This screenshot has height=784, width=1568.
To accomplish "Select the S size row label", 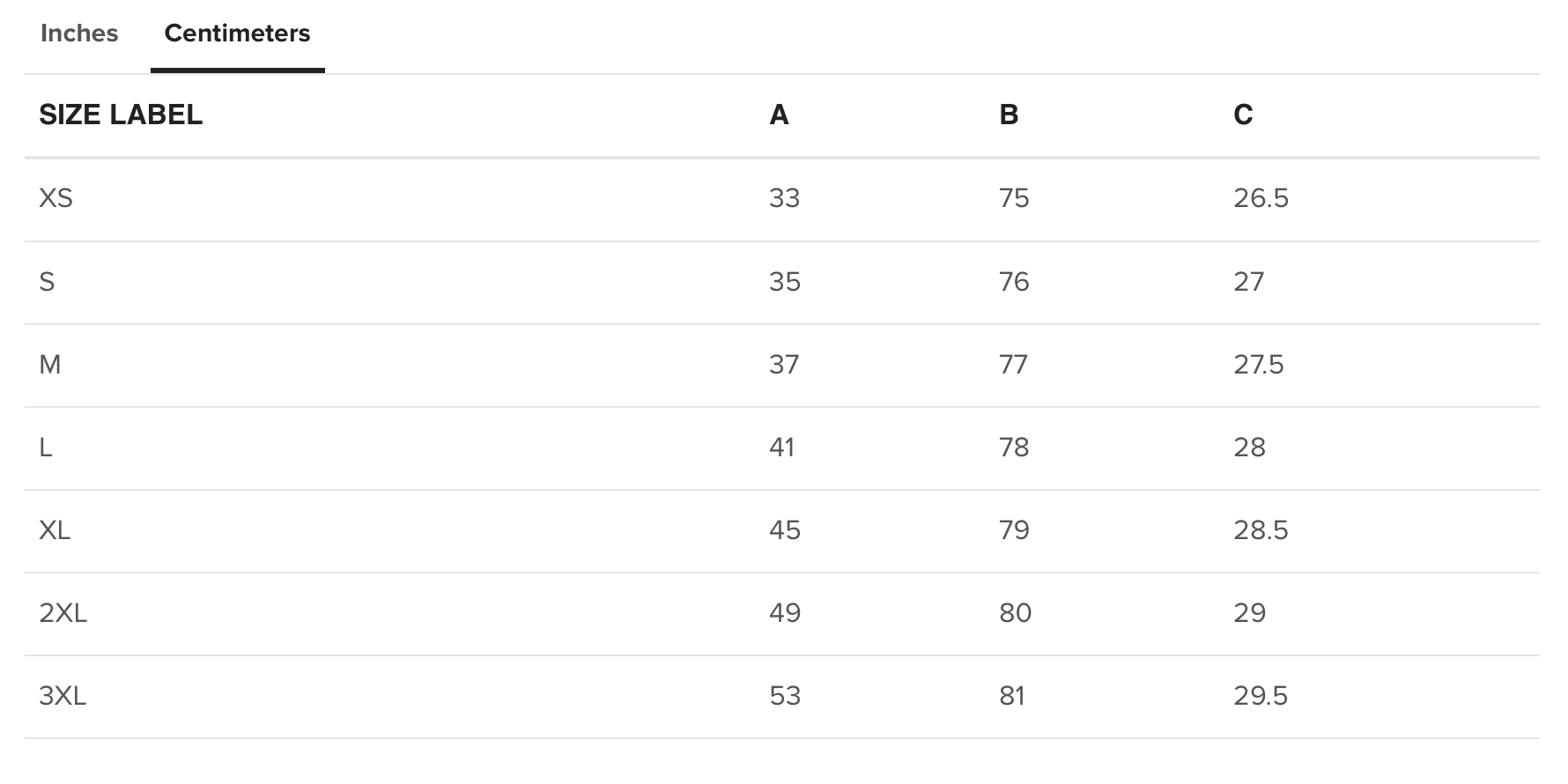I will point(47,282).
